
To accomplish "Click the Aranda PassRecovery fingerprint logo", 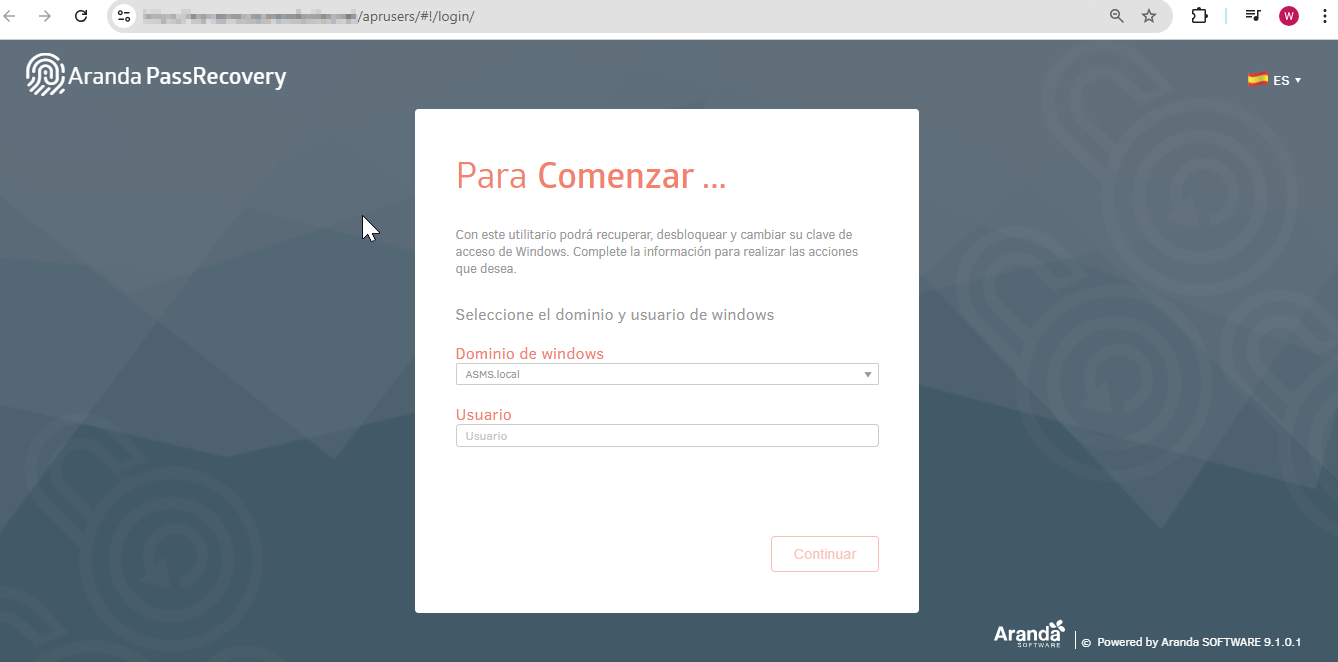I will pyautogui.click(x=45, y=75).
